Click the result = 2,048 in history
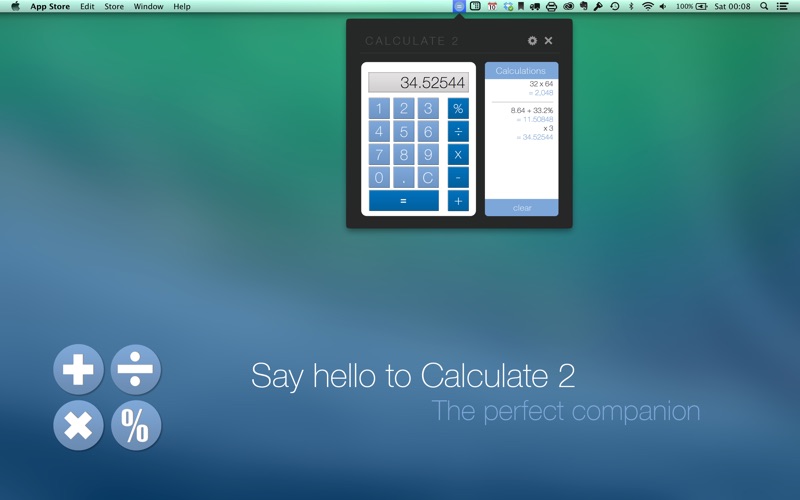Screen dimensions: 800x500 [x=541, y=93]
